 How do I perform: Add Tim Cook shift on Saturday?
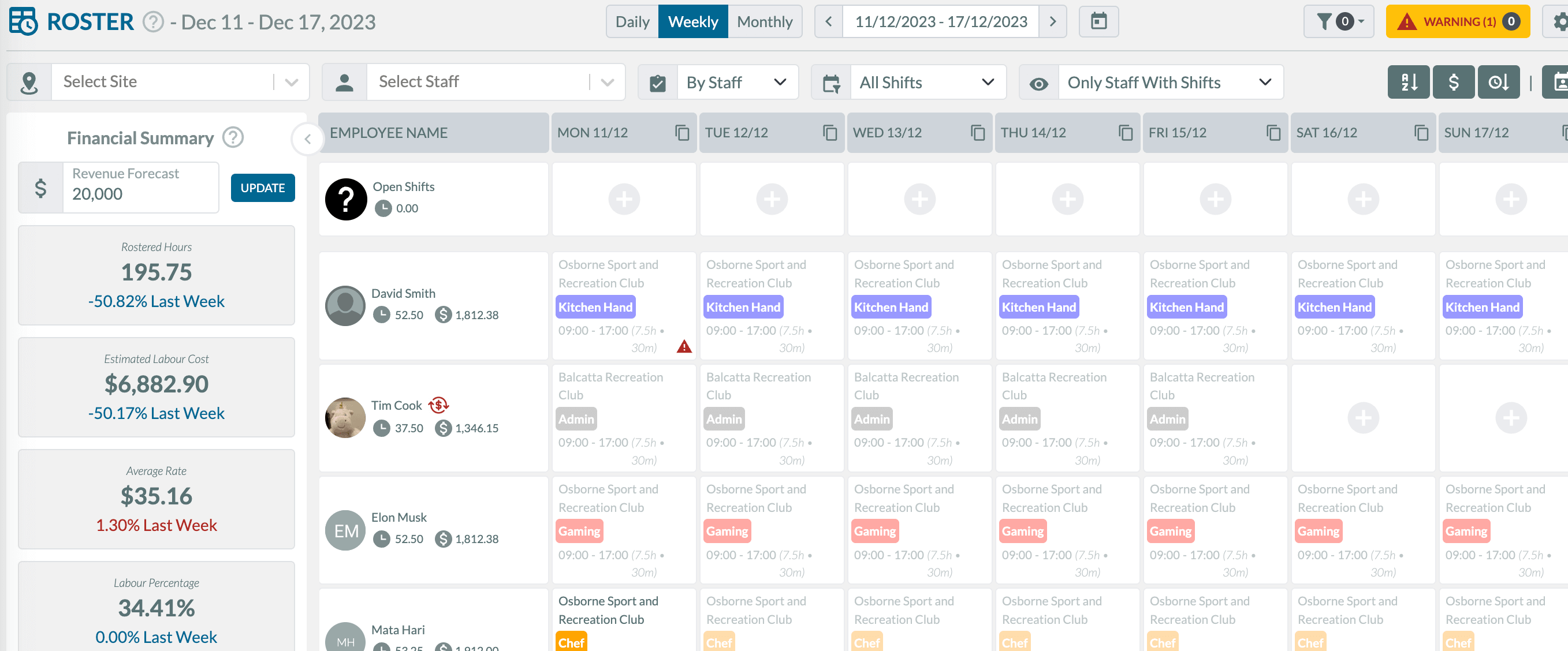(x=1364, y=418)
